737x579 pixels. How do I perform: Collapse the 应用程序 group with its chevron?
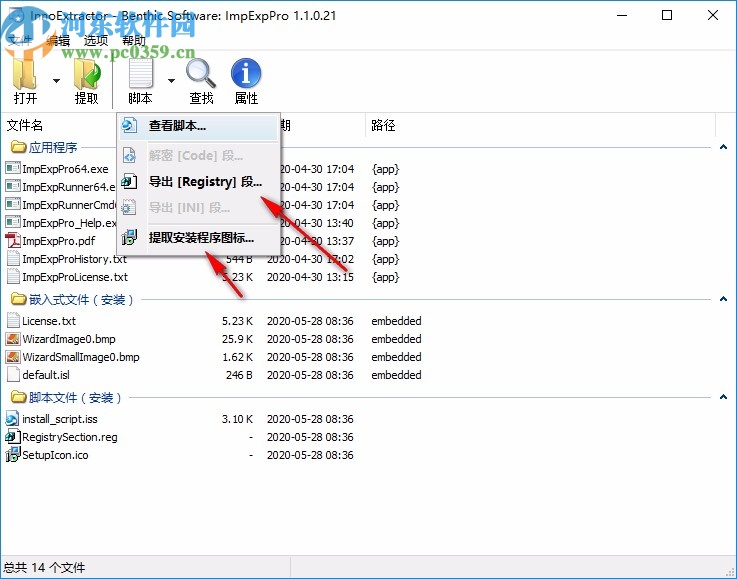click(x=723, y=148)
